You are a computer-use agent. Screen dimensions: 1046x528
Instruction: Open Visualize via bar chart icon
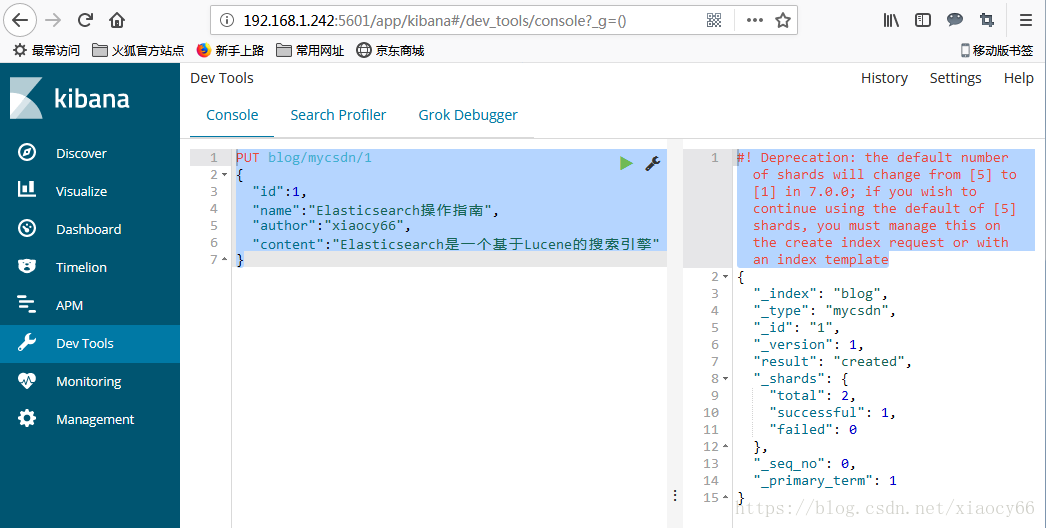(x=27, y=190)
